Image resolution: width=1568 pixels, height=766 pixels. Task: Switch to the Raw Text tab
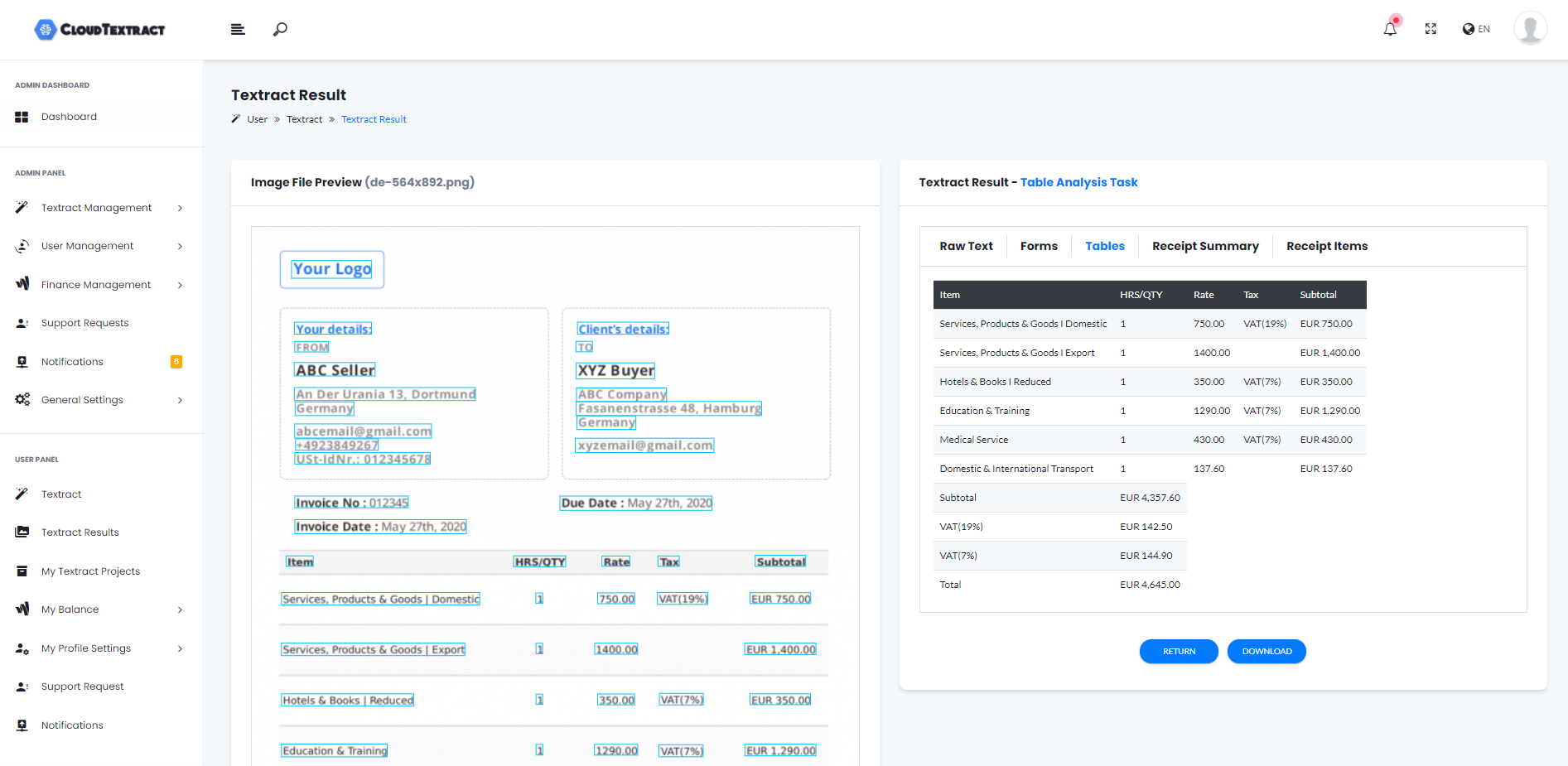coord(966,246)
